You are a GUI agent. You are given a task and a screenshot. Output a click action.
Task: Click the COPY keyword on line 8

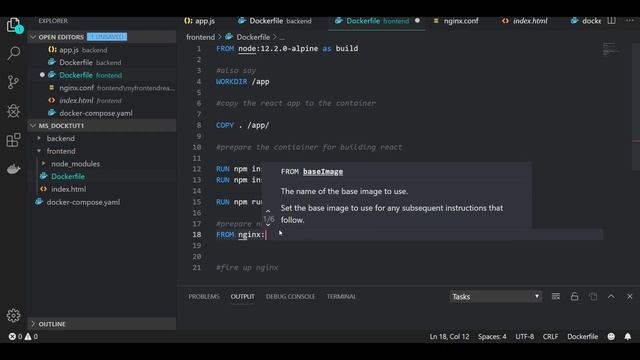point(224,125)
